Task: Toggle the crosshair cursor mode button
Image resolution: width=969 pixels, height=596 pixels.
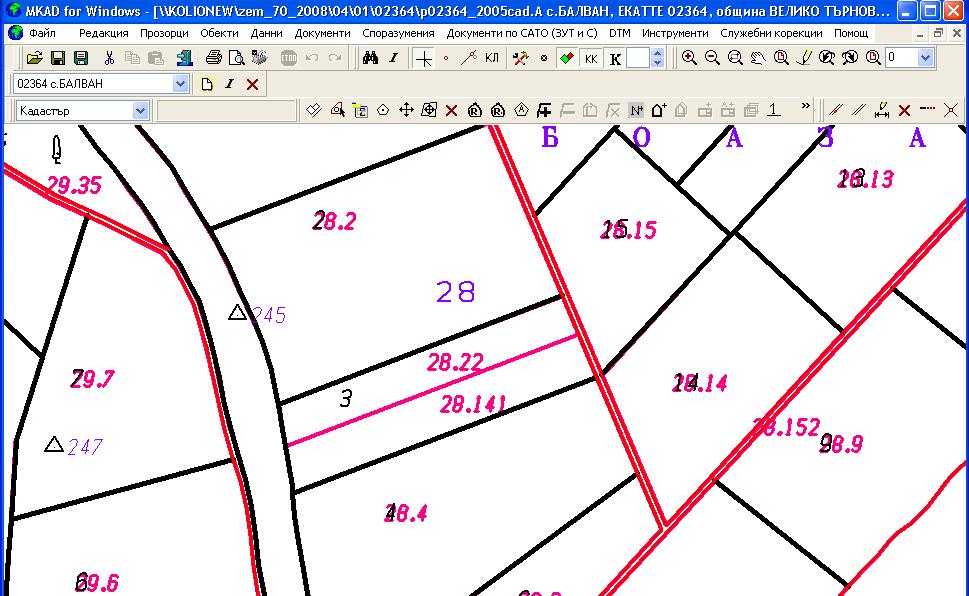Action: tap(424, 58)
